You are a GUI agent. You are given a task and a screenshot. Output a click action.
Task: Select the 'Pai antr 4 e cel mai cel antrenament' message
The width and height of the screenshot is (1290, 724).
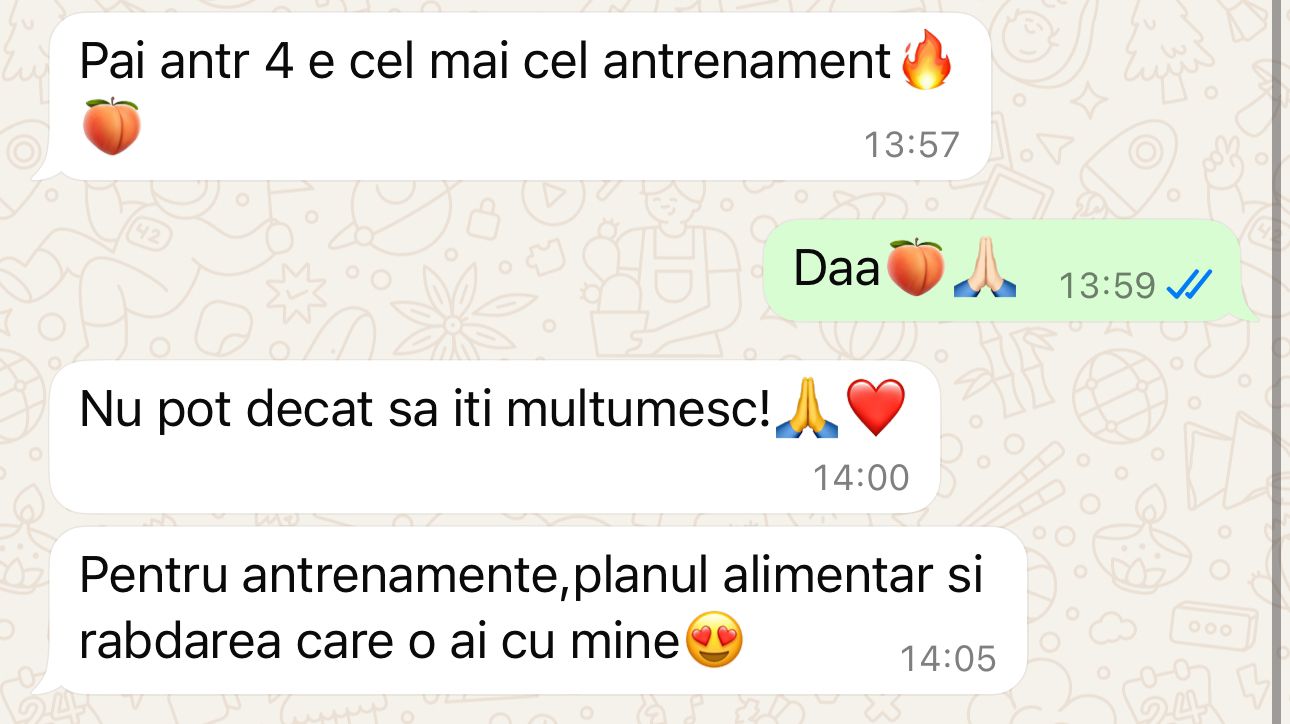[511, 97]
